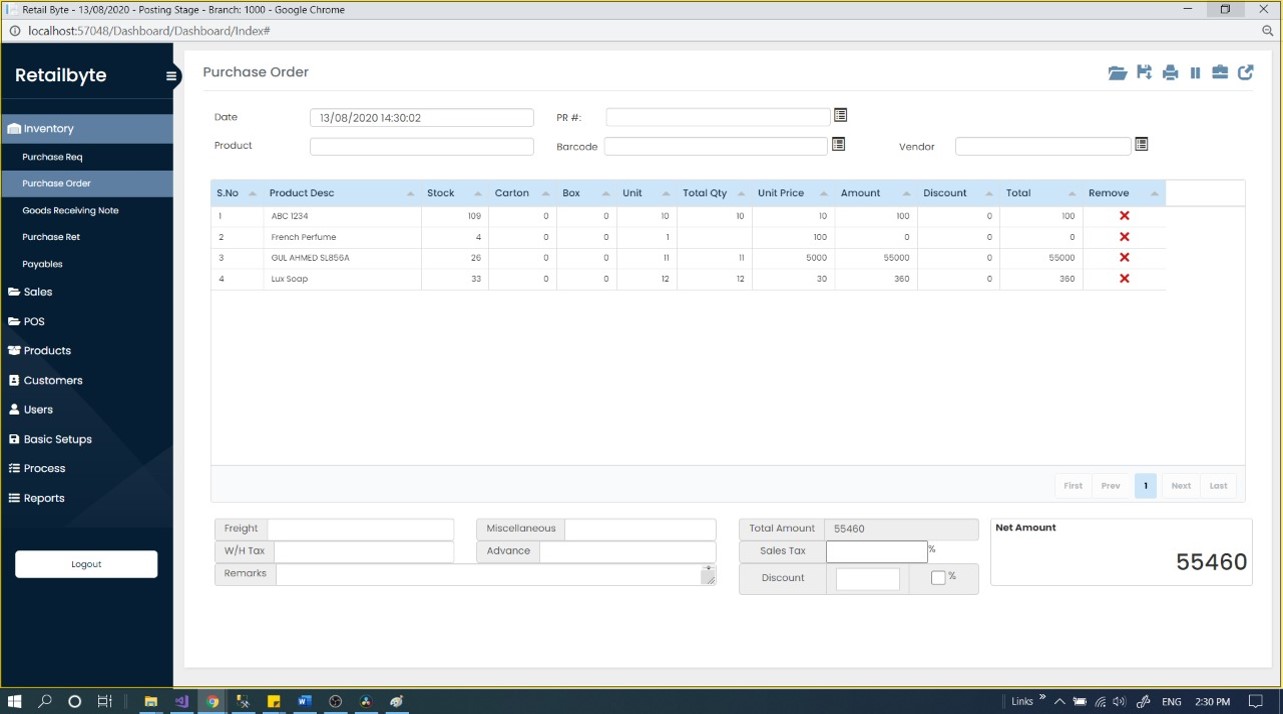Click the volume icon in system tray
Image resolution: width=1283 pixels, height=714 pixels.
tap(1119, 702)
